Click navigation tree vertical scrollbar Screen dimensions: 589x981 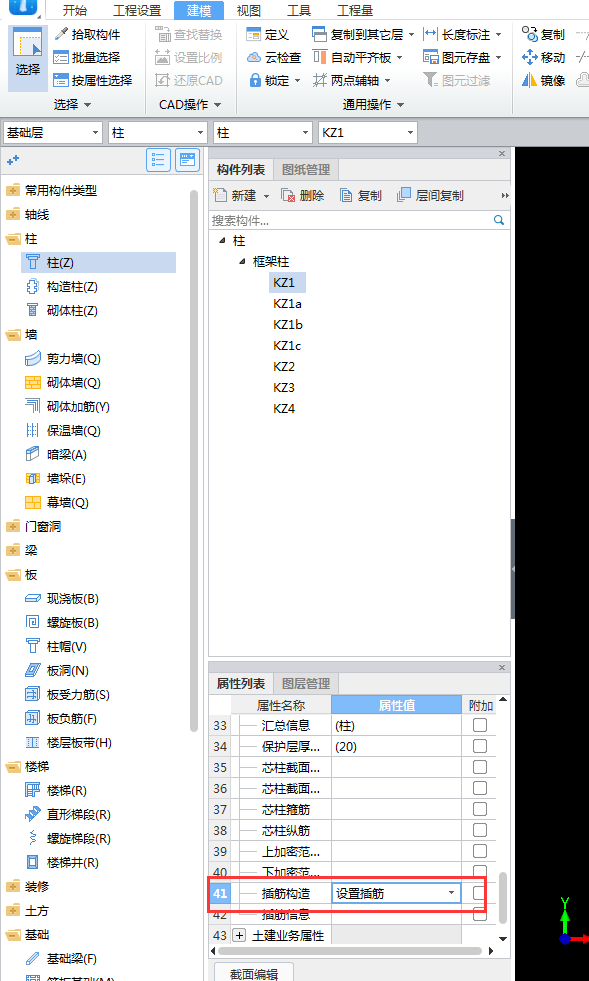pos(193,460)
